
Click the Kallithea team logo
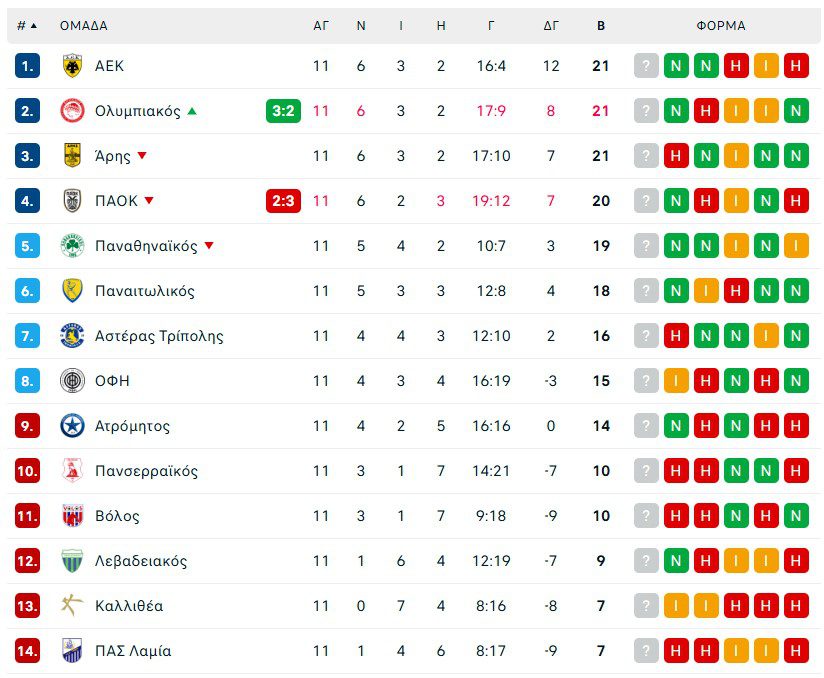[72, 606]
